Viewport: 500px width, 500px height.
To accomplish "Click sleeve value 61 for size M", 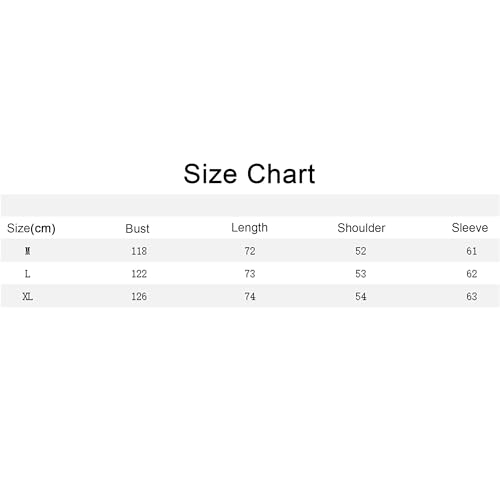I will click(472, 251).
